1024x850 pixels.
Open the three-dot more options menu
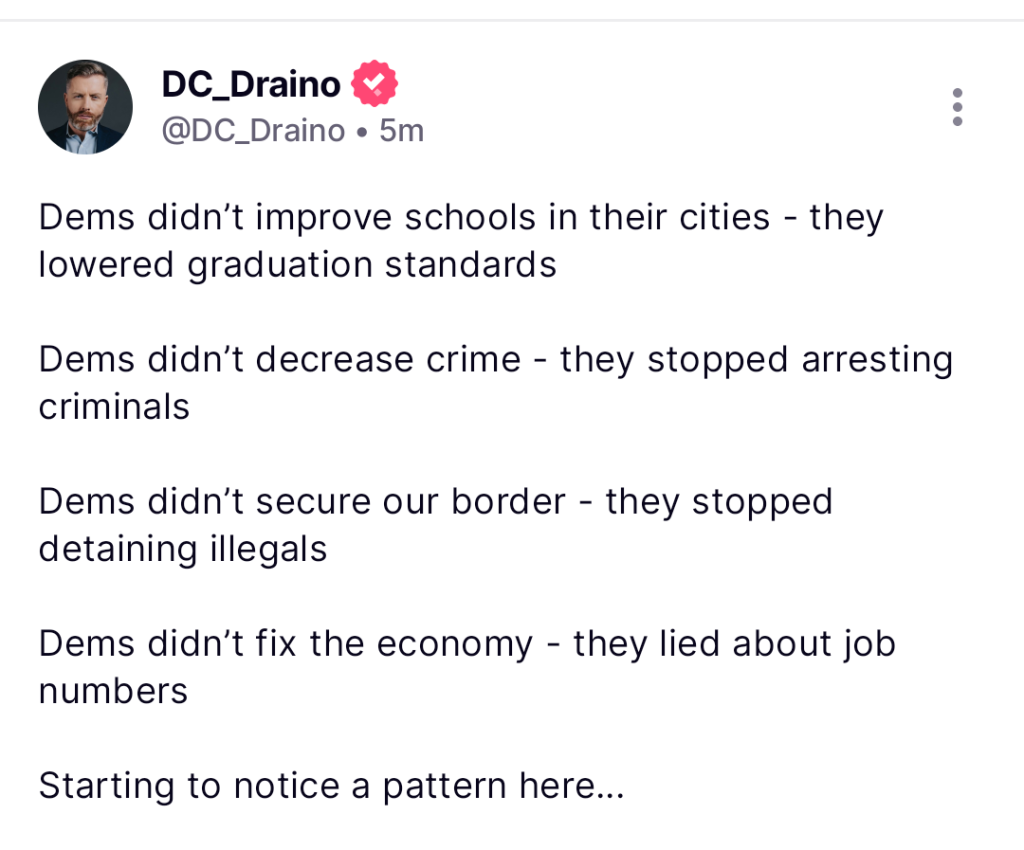pos(957,107)
